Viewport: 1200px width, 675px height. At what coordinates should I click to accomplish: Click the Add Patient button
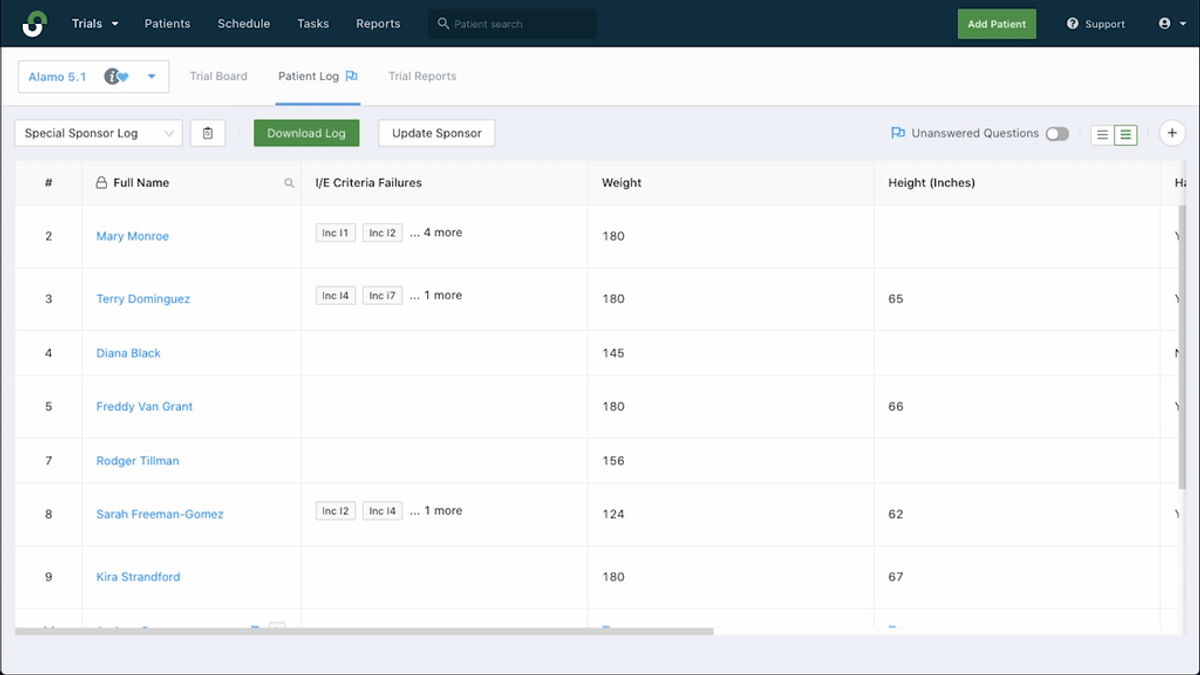pos(997,24)
